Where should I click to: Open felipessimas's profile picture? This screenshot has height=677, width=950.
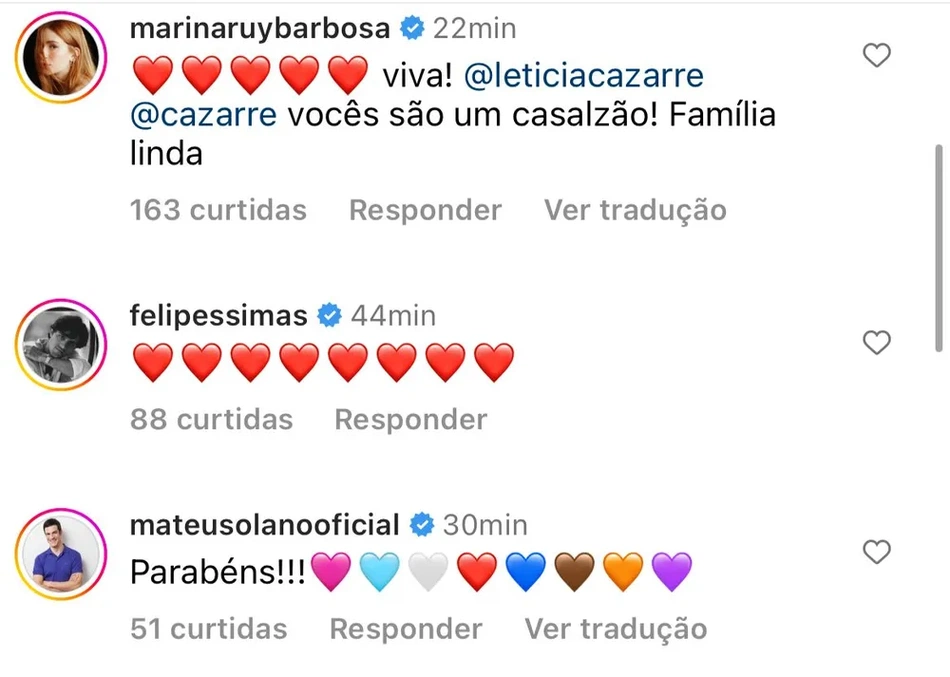pos(61,345)
